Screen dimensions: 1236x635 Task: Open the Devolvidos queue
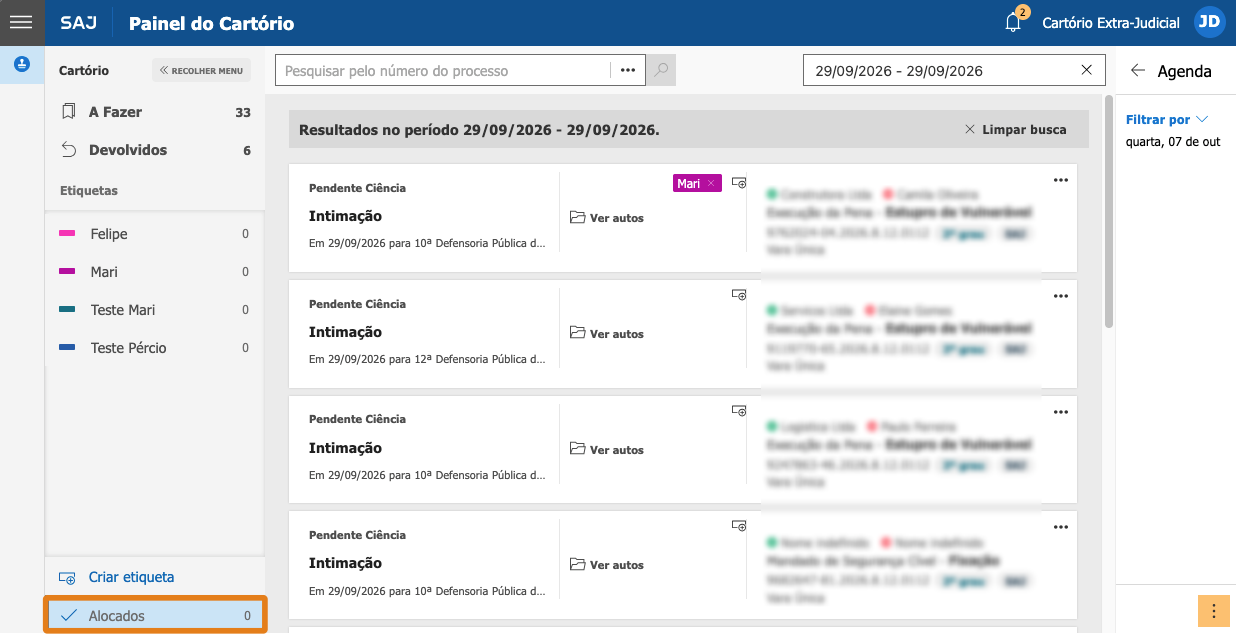(x=155, y=150)
